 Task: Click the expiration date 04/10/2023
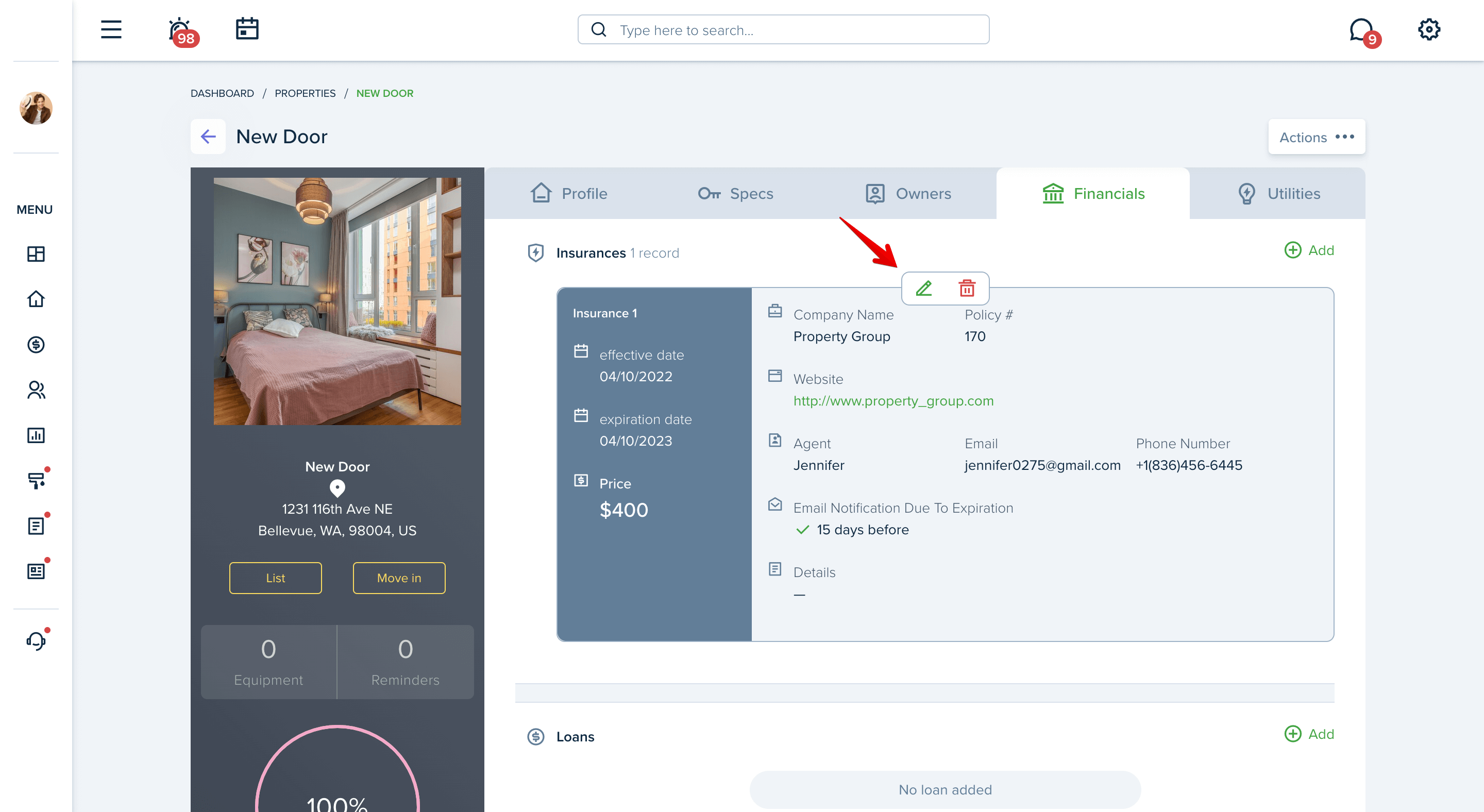click(x=636, y=441)
